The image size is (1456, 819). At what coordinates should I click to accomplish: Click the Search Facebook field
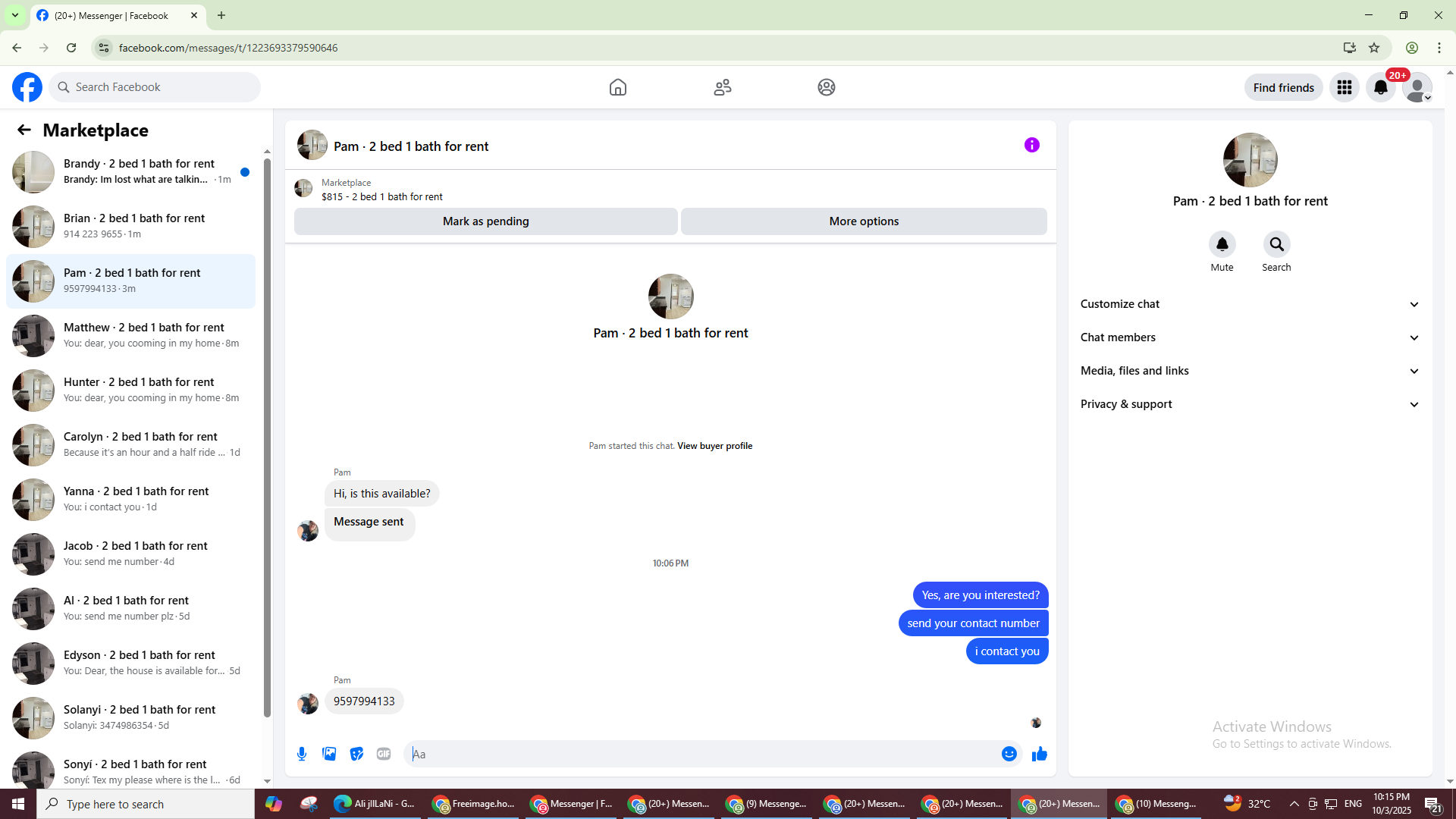tap(155, 87)
